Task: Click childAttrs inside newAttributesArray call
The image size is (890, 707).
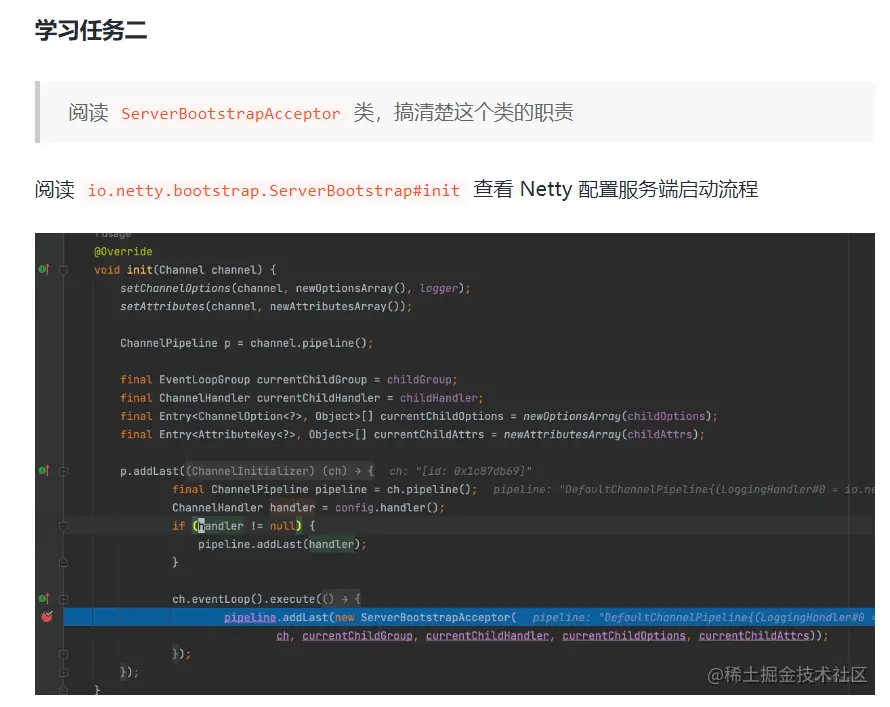Action: tap(660, 434)
